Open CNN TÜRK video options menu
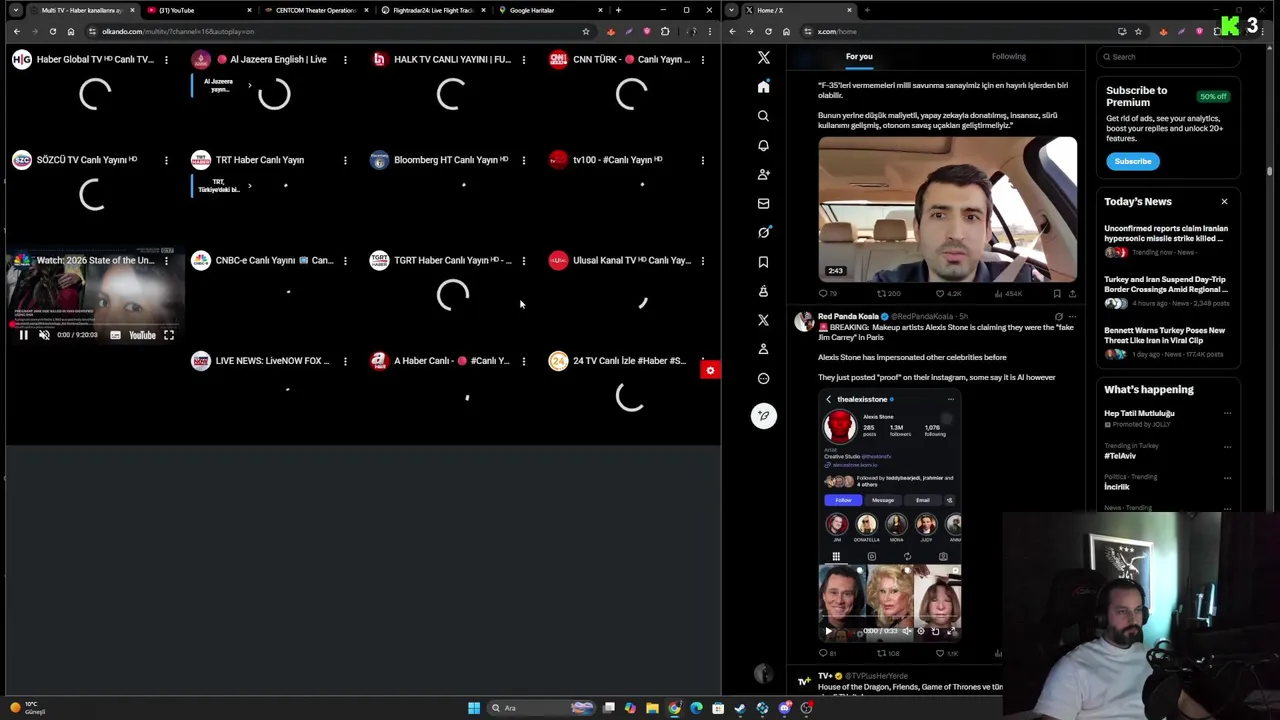The image size is (1280, 720). 702,60
